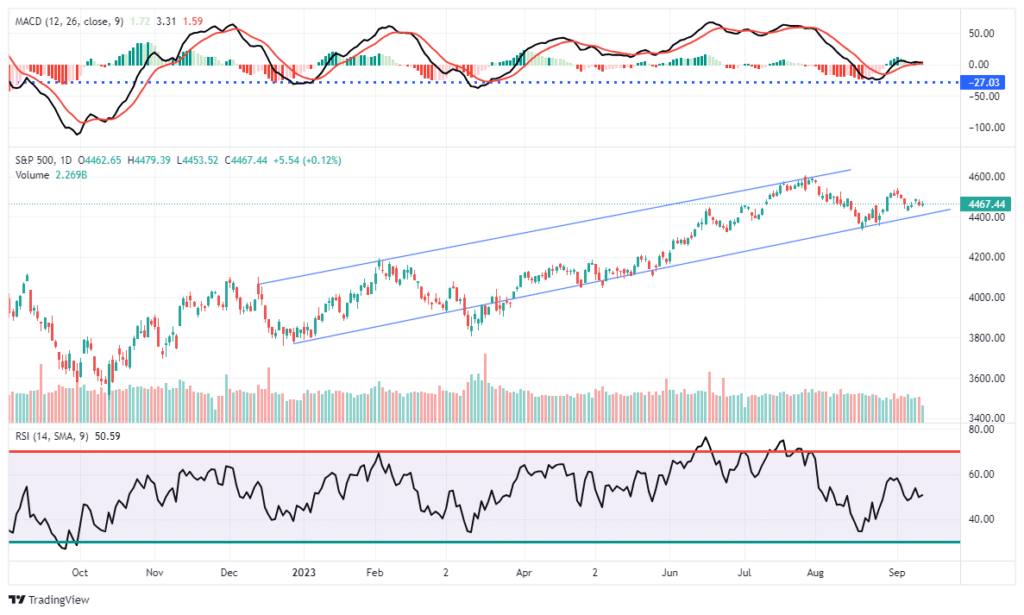Click the green 4467.44 current price tag
This screenshot has height=615, width=1024.
[986, 204]
